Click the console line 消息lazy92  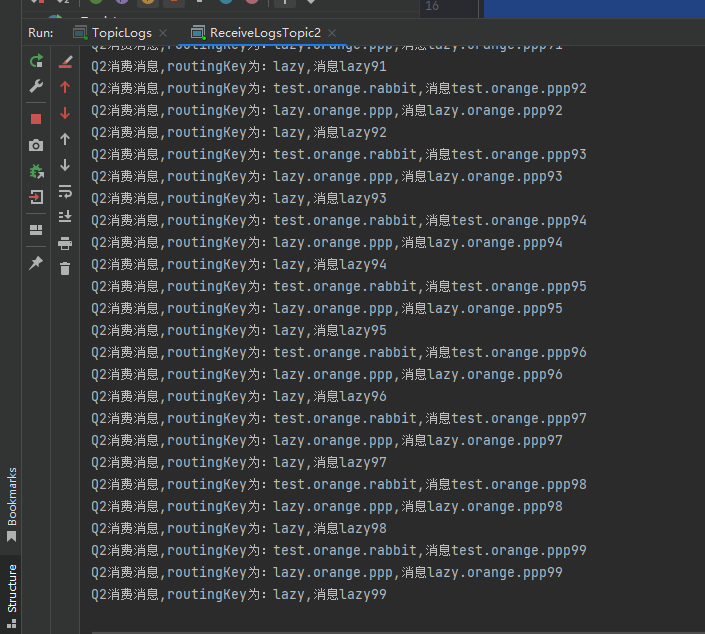pos(239,132)
